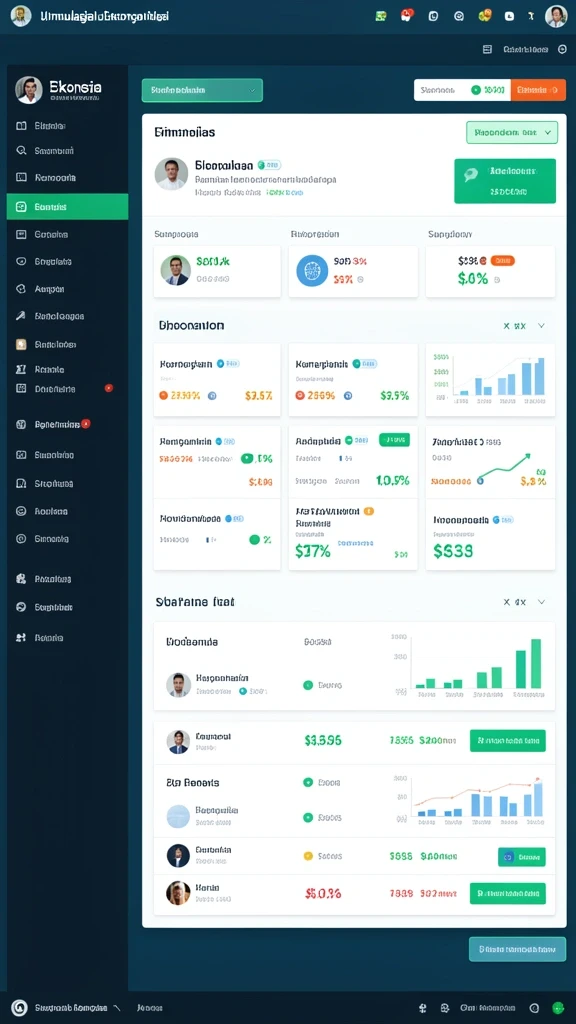
Task: Click the magnifier search icon in the sidebar
Action: coord(21,150)
